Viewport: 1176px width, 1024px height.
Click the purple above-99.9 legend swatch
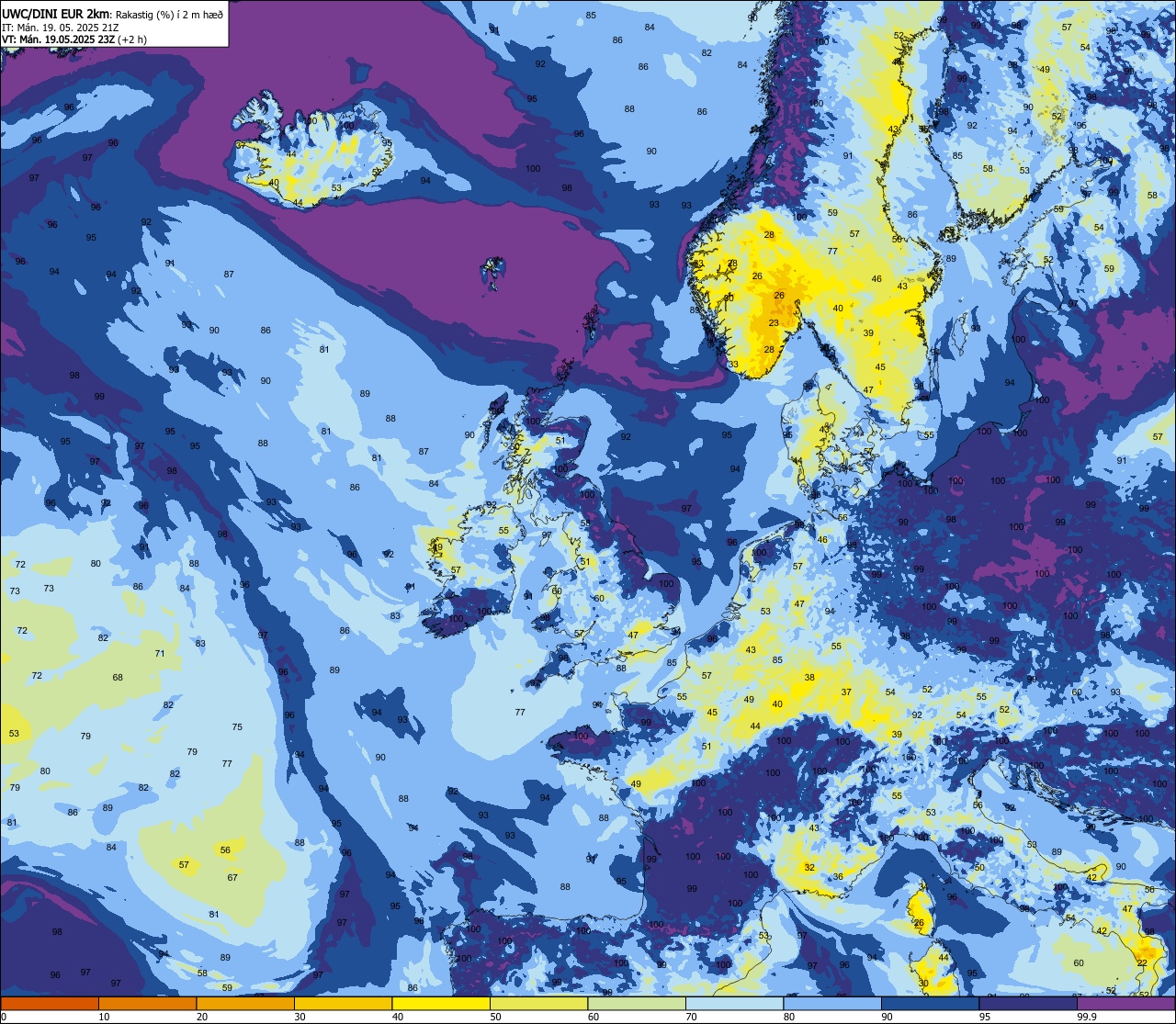coord(1125,1004)
